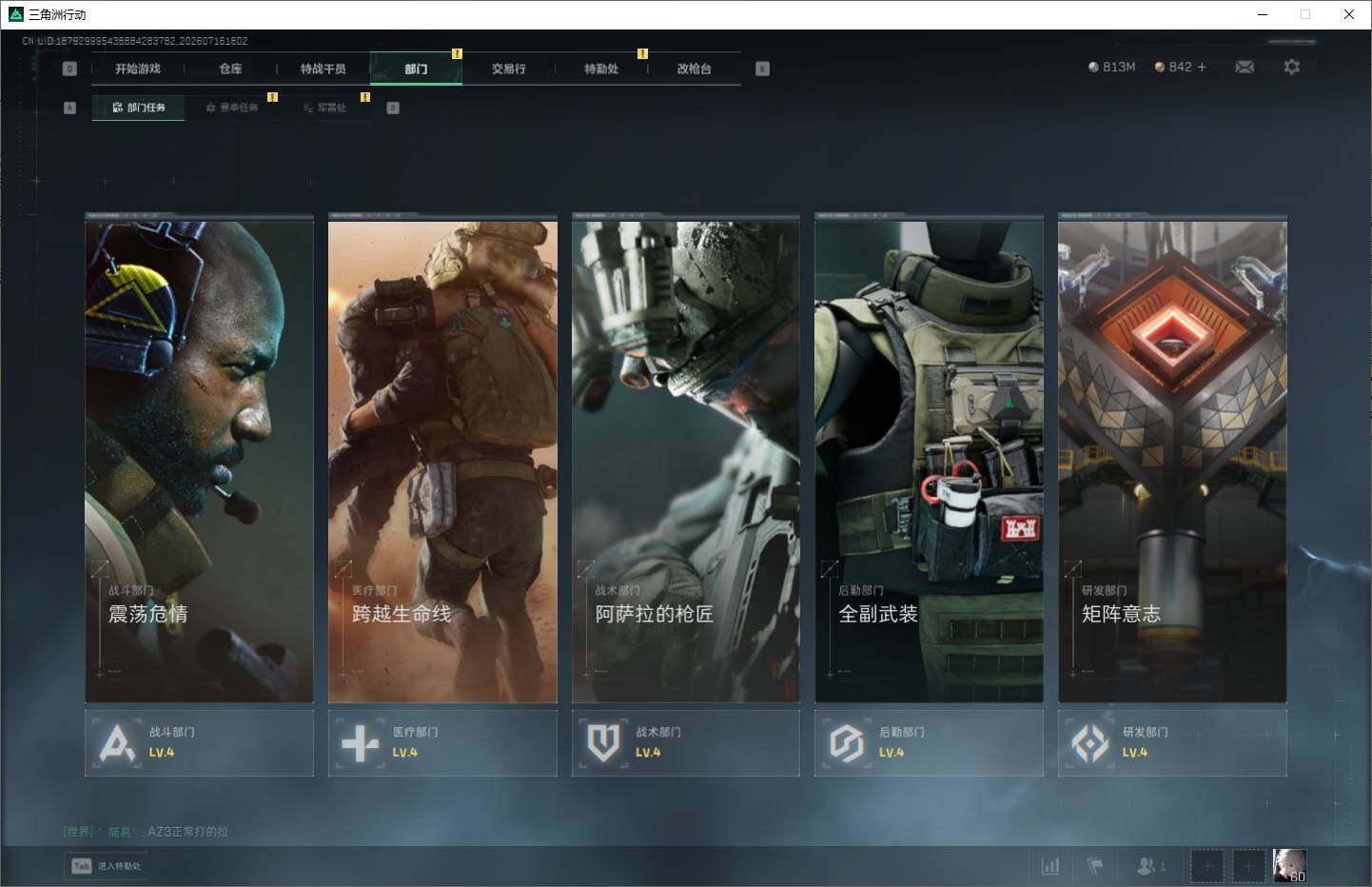Switch to the 仓库 tab
The height and width of the screenshot is (887, 1372).
230,69
